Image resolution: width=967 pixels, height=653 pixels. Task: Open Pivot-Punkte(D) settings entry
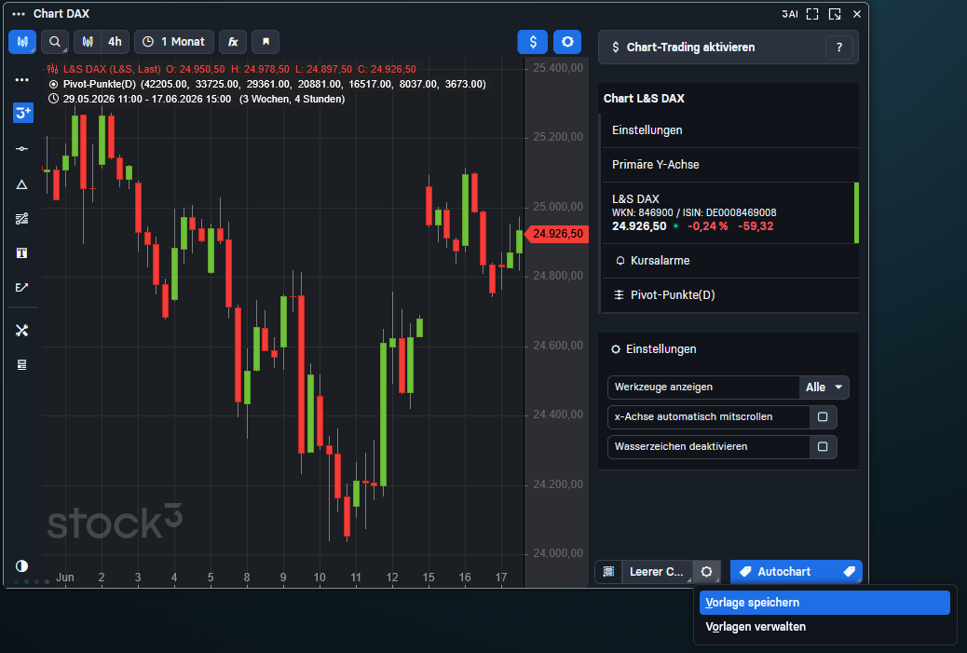(x=730, y=295)
